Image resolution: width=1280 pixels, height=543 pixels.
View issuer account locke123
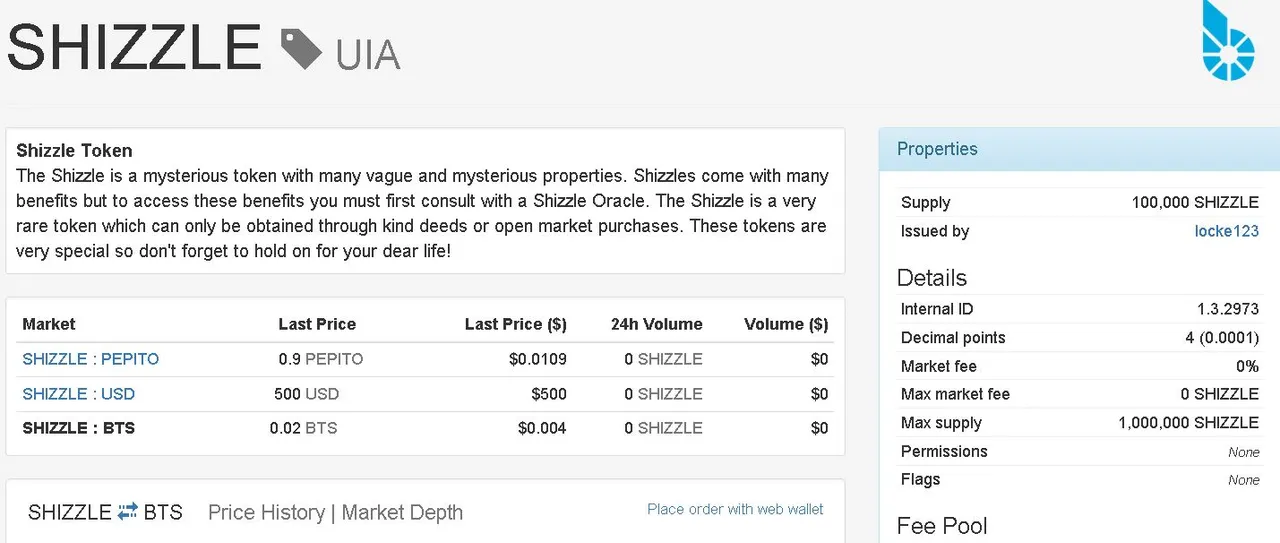click(x=1227, y=231)
